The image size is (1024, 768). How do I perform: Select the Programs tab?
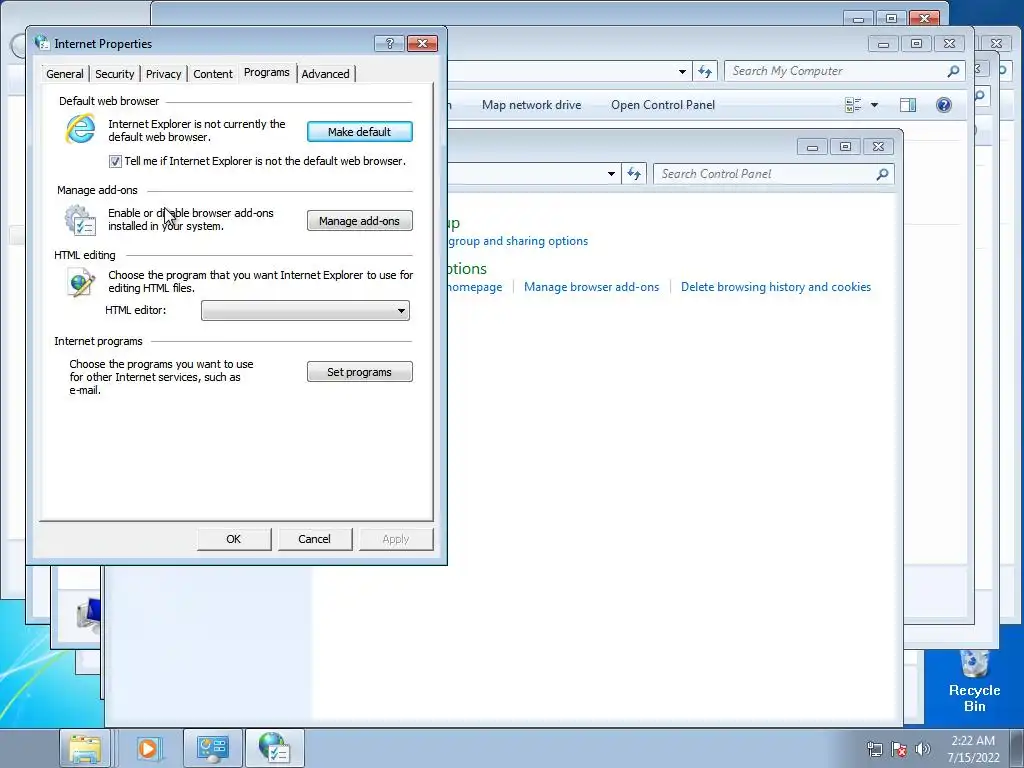266,72
